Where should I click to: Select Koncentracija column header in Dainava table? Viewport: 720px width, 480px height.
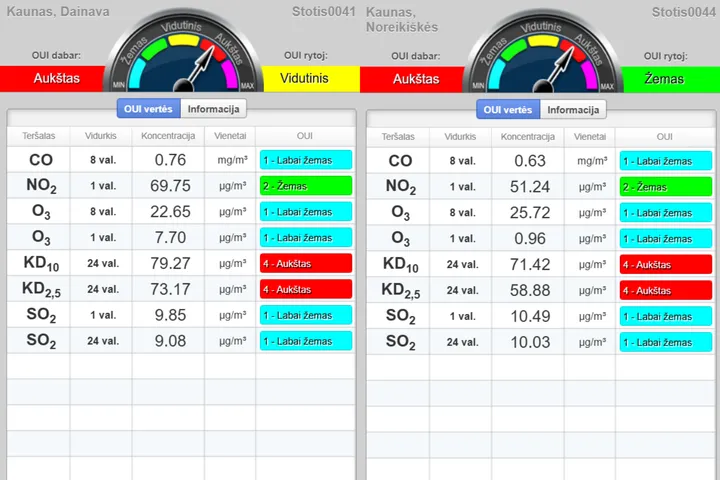point(168,136)
